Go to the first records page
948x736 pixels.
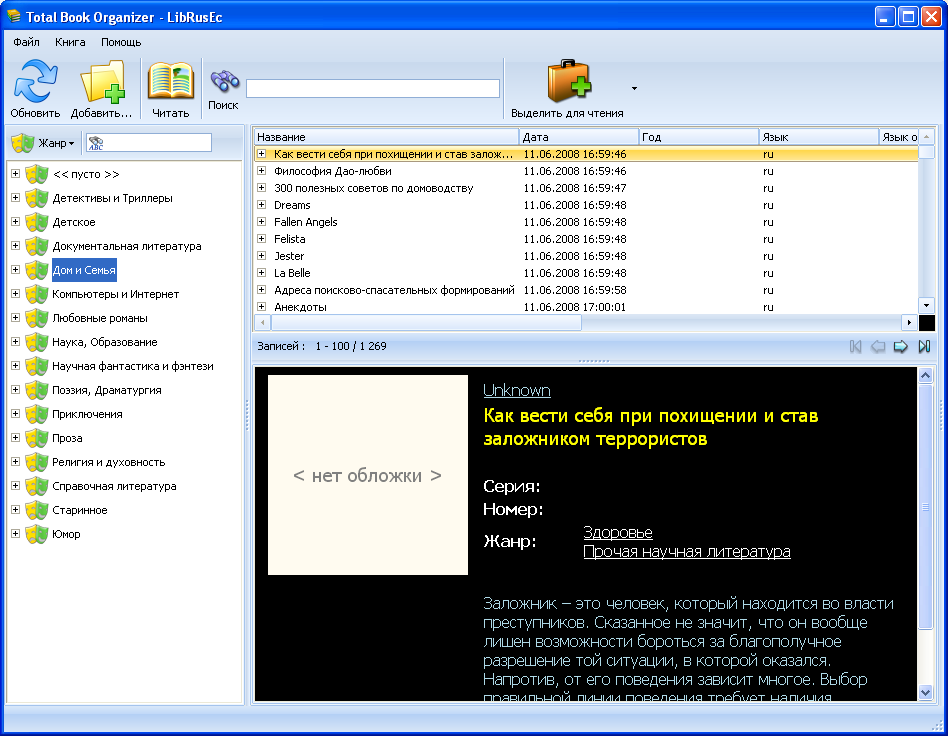point(855,347)
